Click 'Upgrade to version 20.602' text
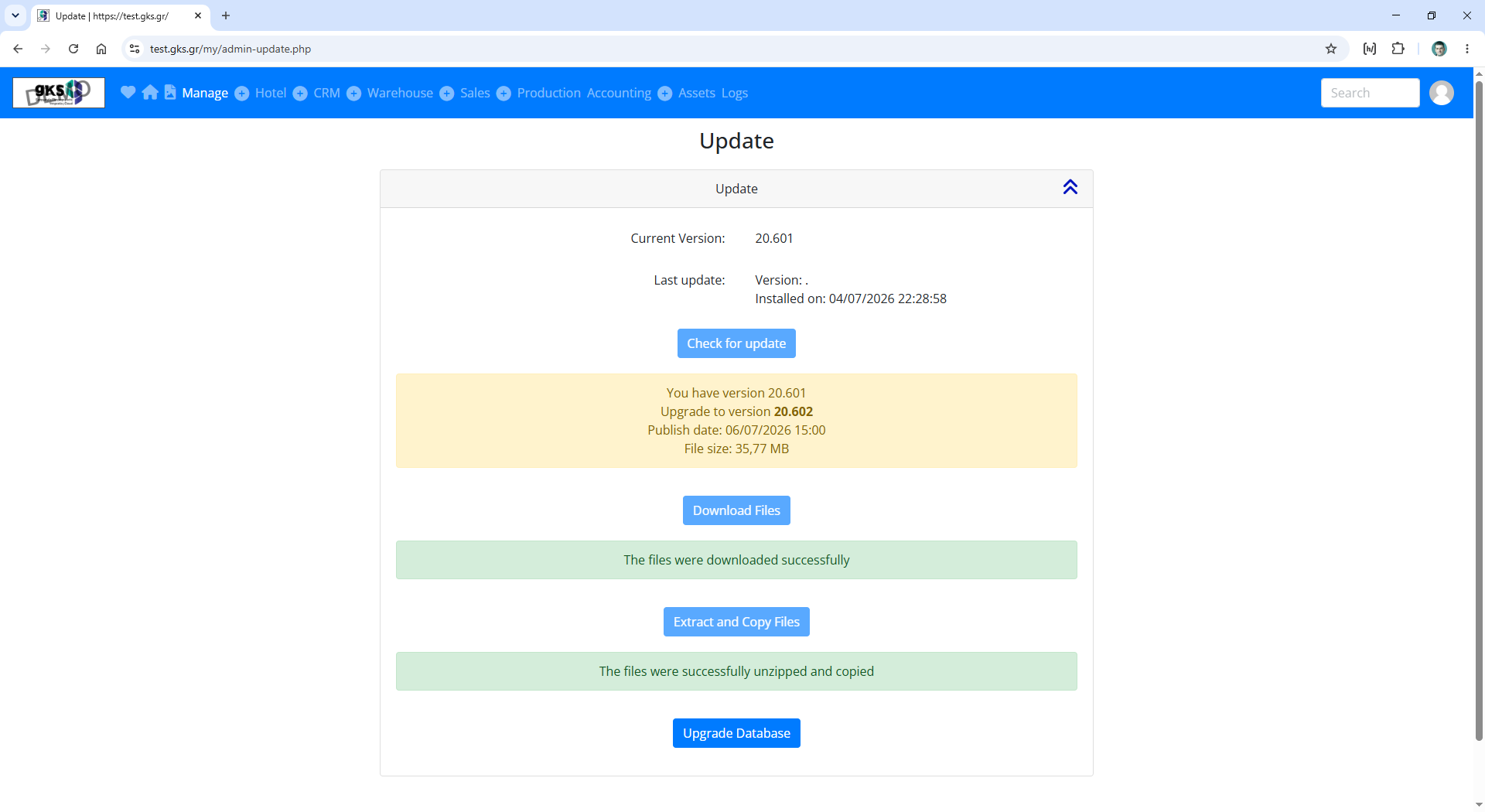 click(x=736, y=411)
